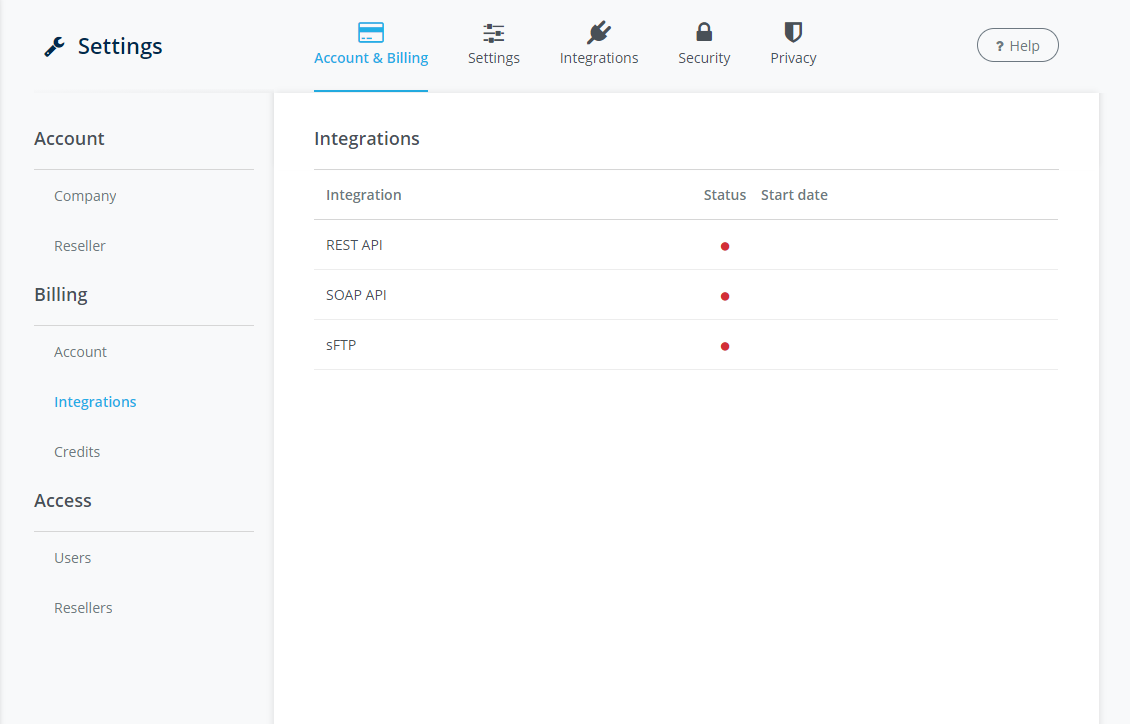Click the REST API red status dot
The height and width of the screenshot is (724, 1130).
[x=725, y=246]
